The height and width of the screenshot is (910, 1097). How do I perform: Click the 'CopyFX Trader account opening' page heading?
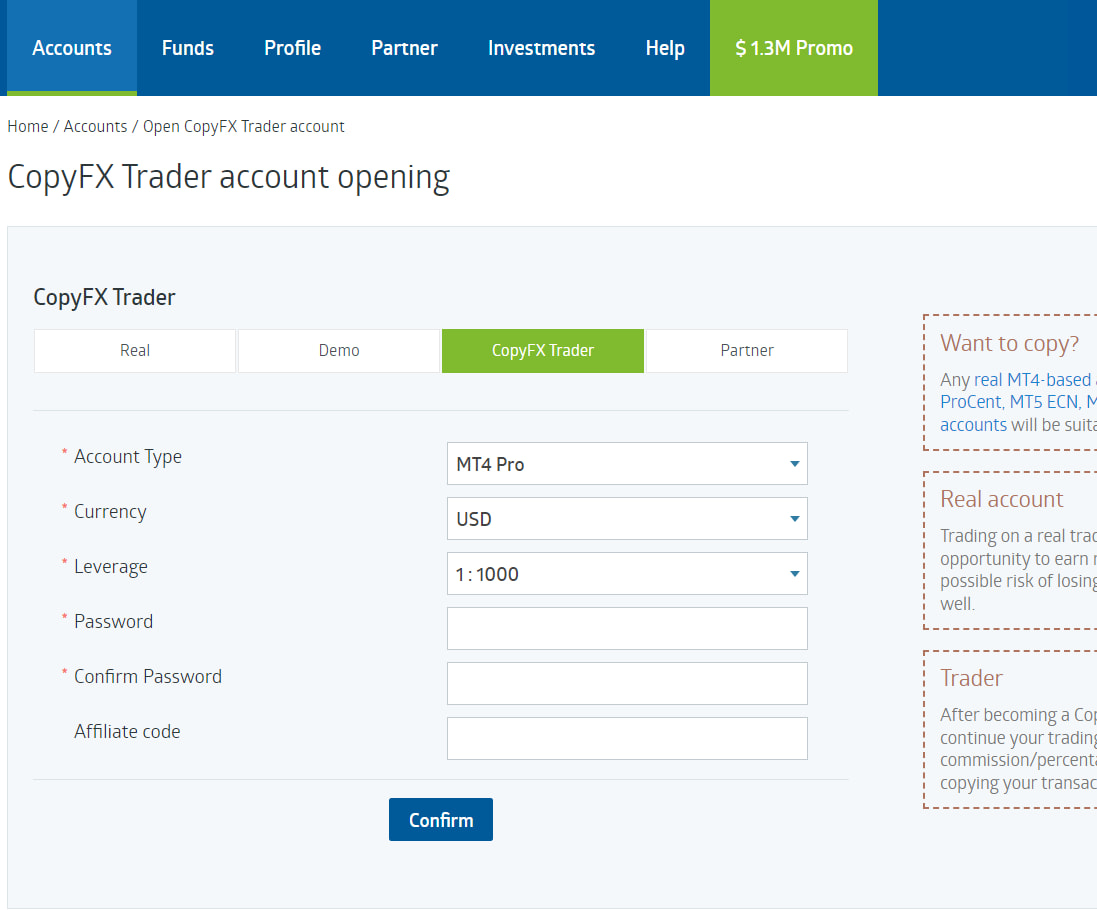point(228,178)
